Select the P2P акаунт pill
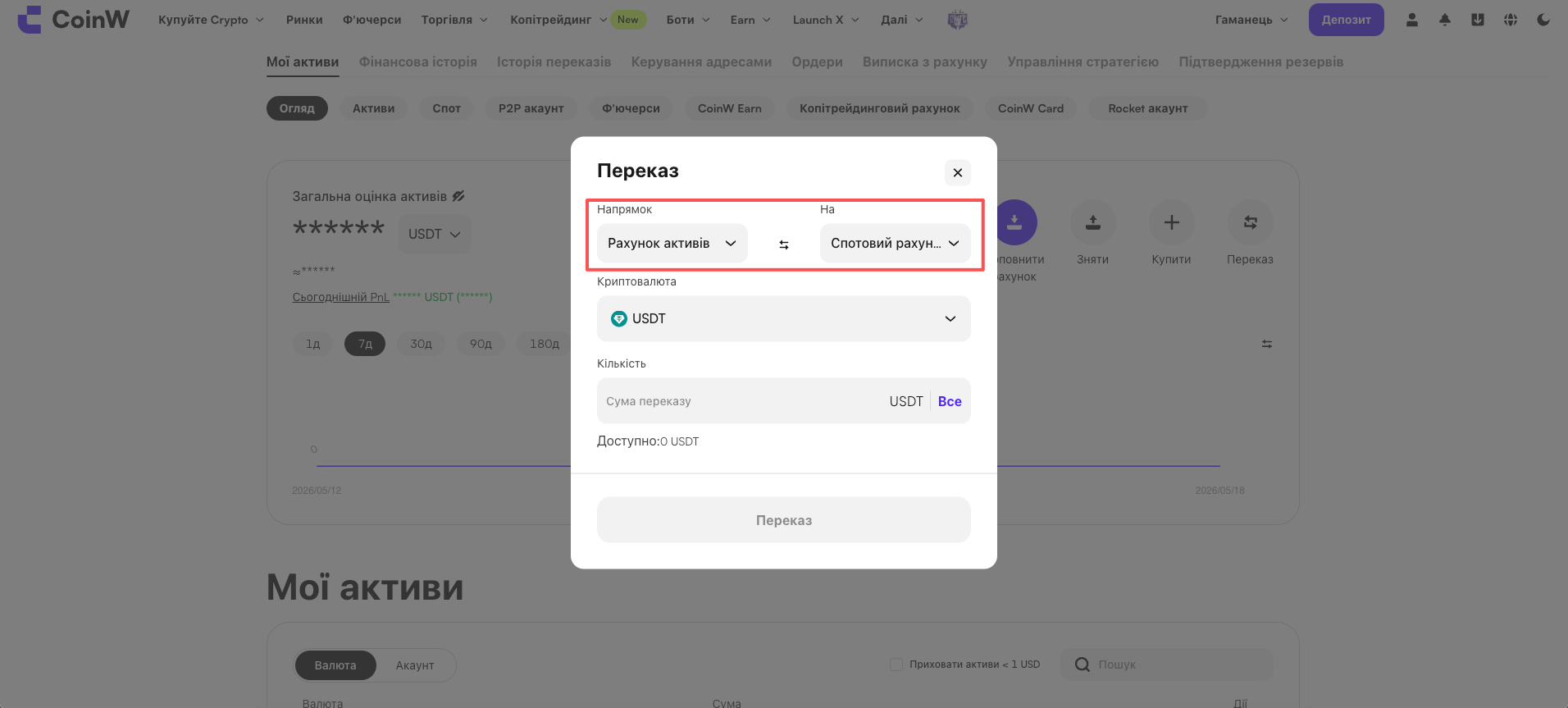Image resolution: width=1568 pixels, height=708 pixels. pyautogui.click(x=531, y=108)
